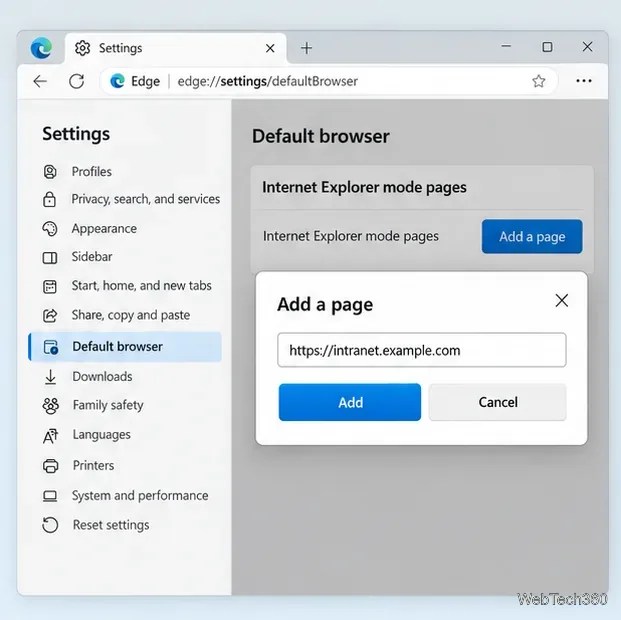
Task: Click the Sidebar panel icon
Action: pos(50,258)
